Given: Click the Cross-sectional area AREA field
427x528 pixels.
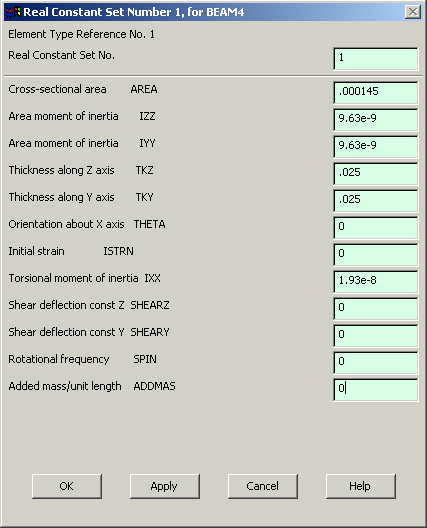Looking at the screenshot, I should point(375,92).
